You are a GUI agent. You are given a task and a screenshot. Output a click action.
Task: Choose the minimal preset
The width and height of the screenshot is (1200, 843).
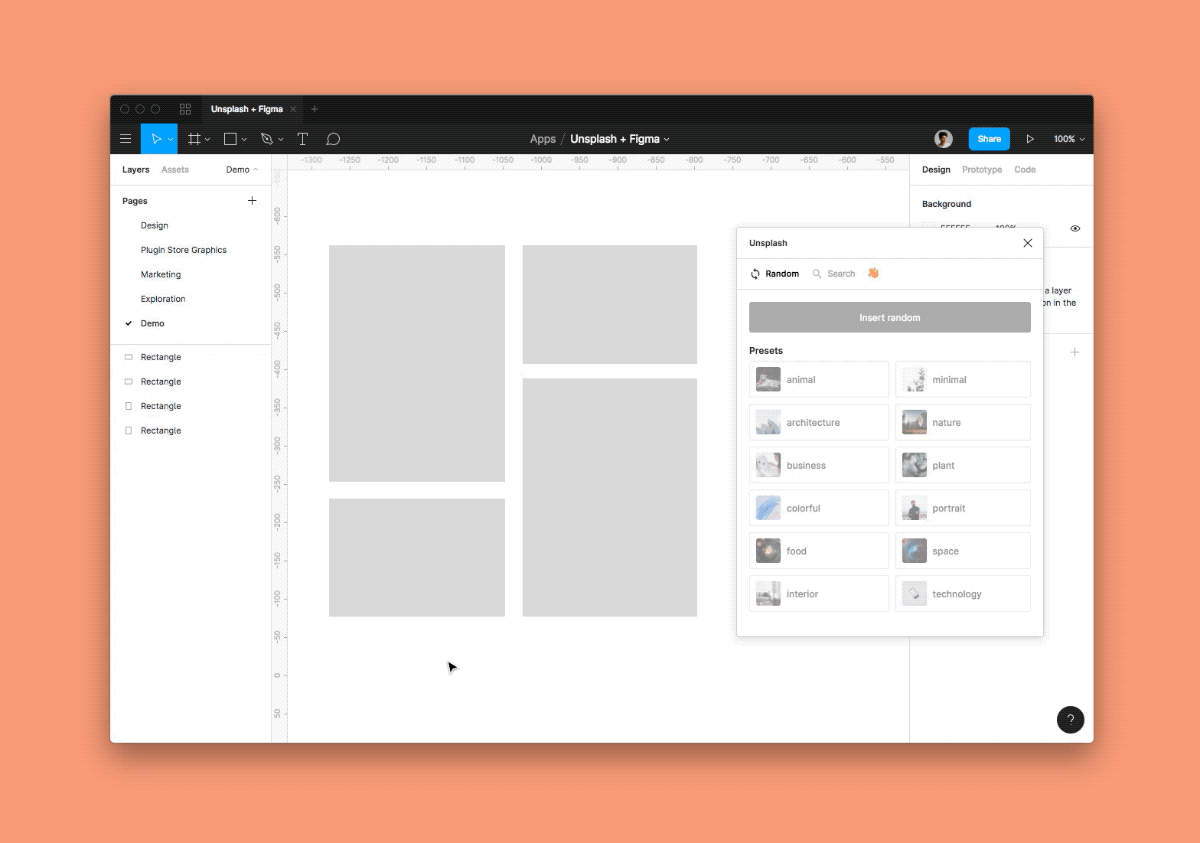(x=963, y=380)
